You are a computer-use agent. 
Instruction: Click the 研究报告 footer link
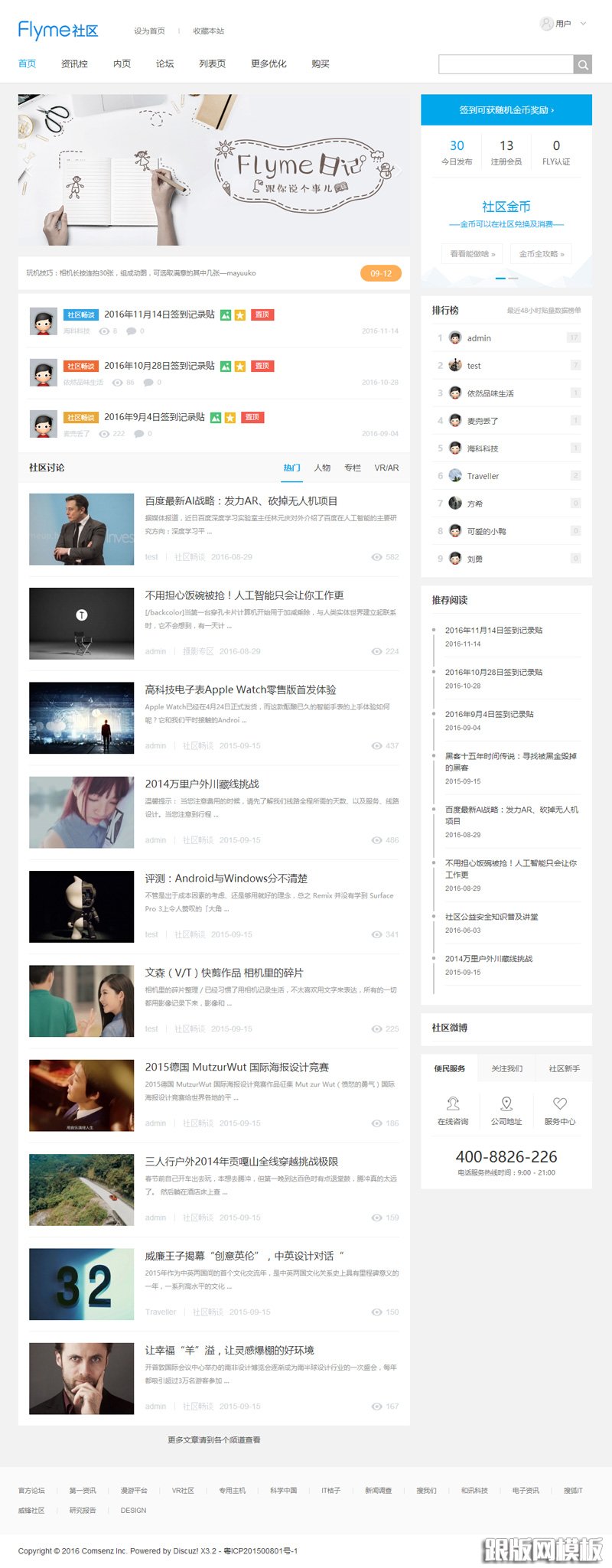pos(83,1511)
